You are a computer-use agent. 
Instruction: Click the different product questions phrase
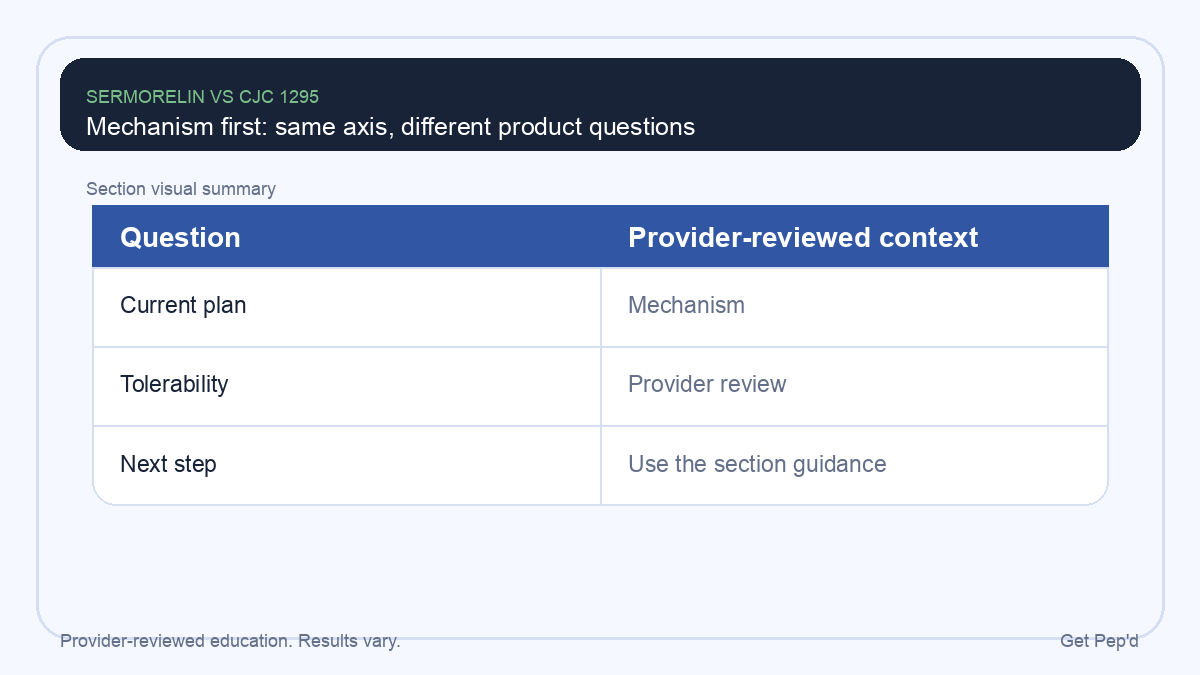pyautogui.click(x=548, y=127)
